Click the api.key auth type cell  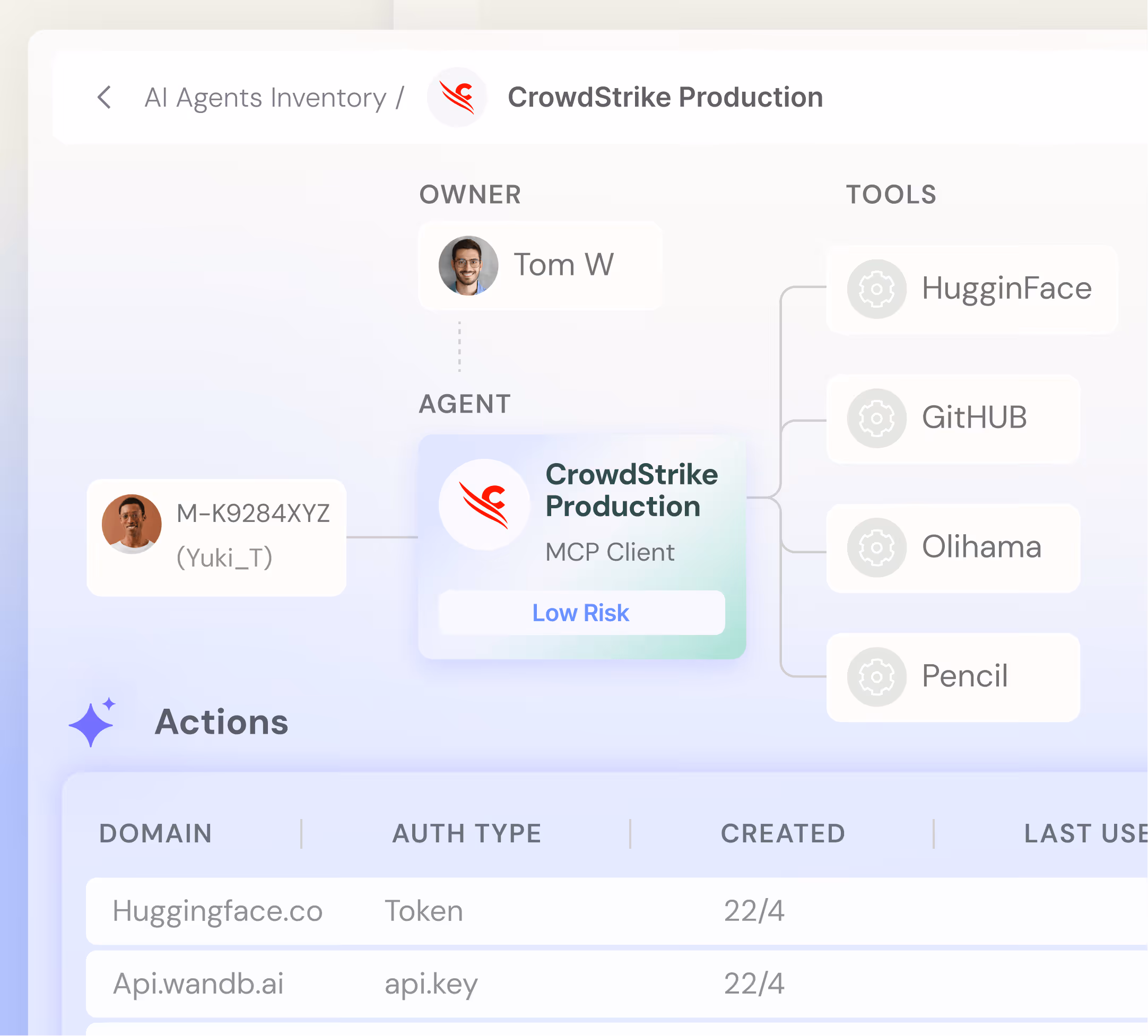point(431,985)
